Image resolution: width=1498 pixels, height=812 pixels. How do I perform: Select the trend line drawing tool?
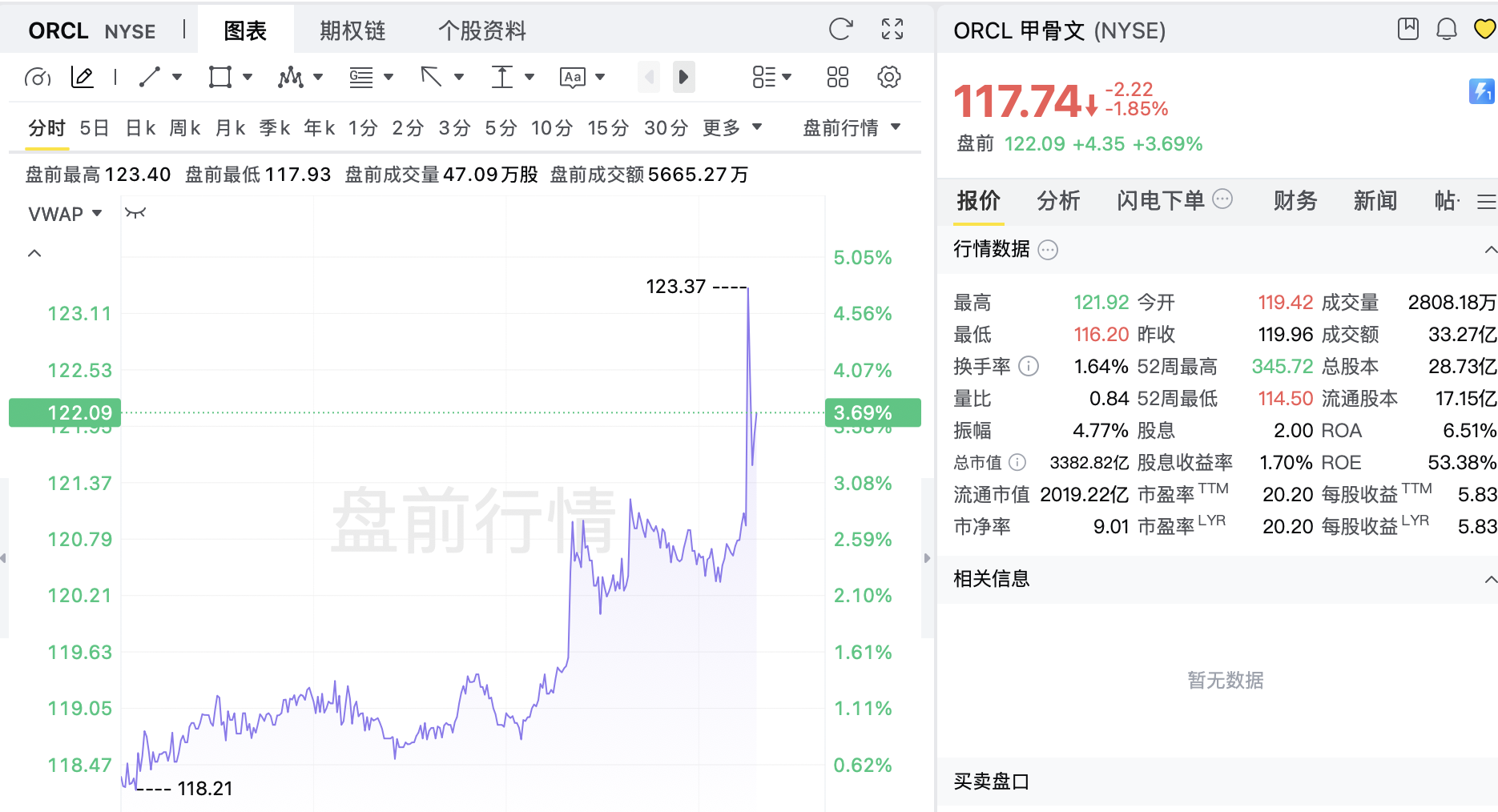(x=150, y=77)
